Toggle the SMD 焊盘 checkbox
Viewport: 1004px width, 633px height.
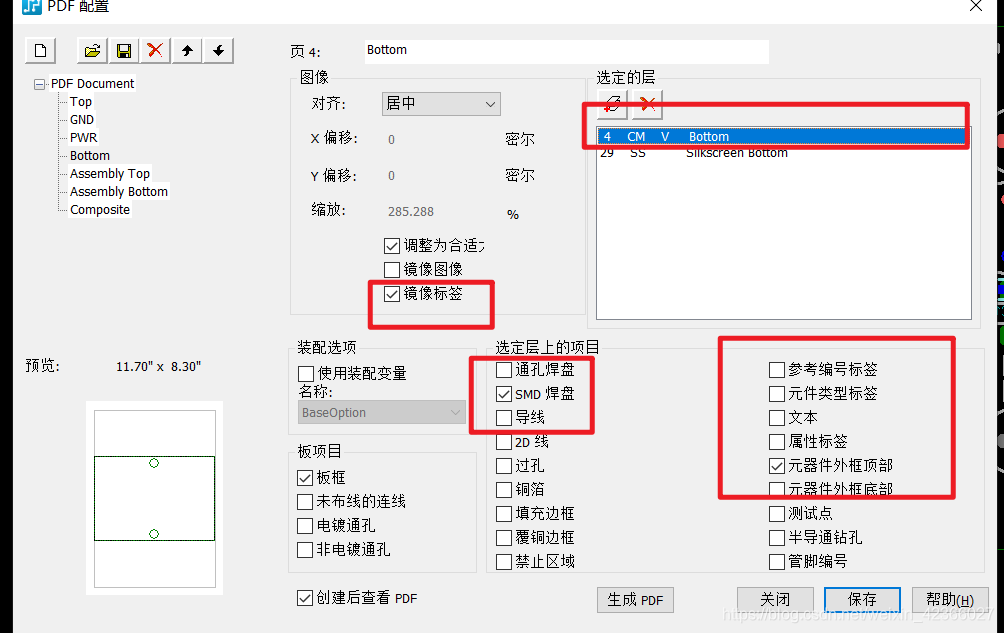point(505,394)
